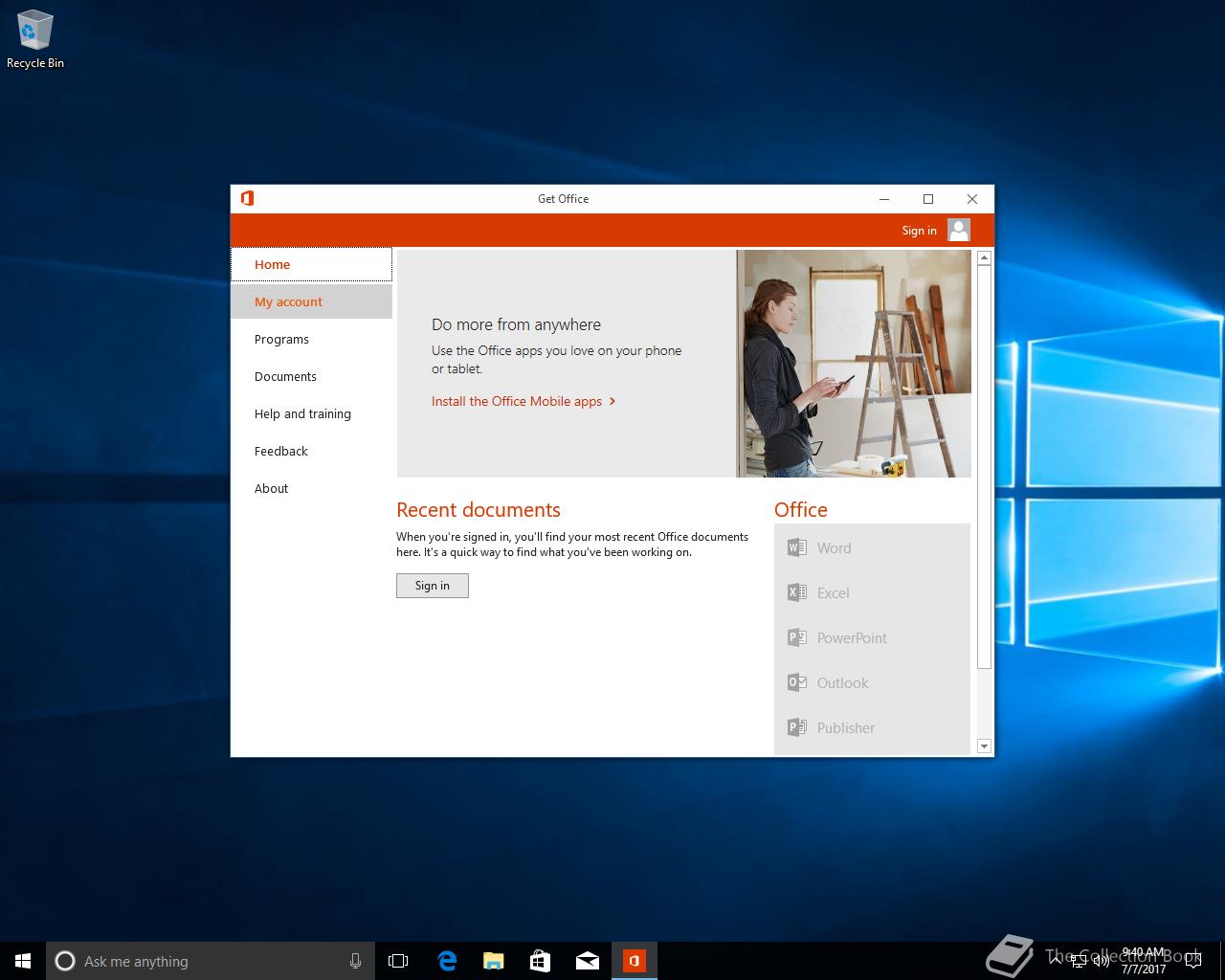The height and width of the screenshot is (980, 1225).
Task: Open the Programs section
Action: pos(311,339)
